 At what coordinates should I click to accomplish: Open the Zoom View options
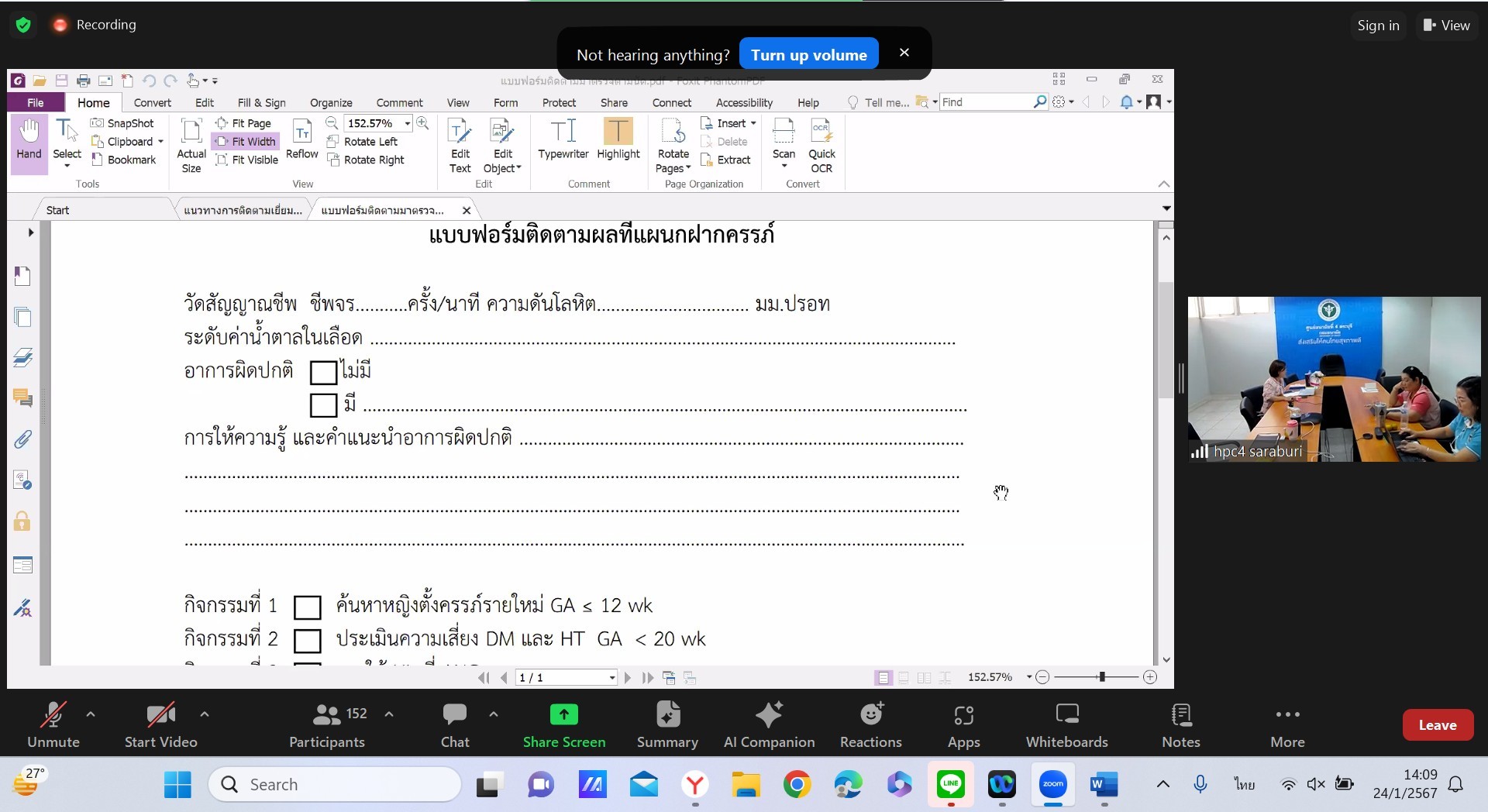1446,26
